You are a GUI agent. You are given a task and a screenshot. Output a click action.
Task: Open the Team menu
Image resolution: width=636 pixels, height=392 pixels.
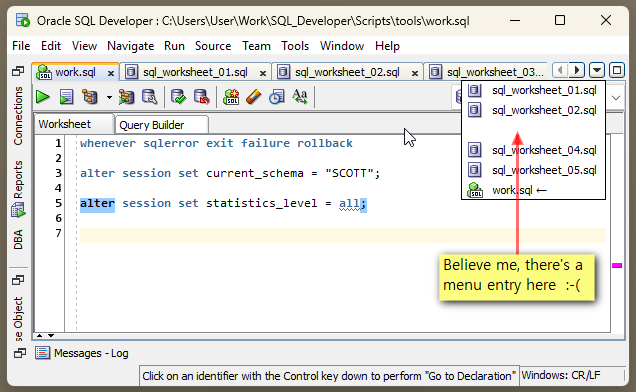click(x=256, y=46)
